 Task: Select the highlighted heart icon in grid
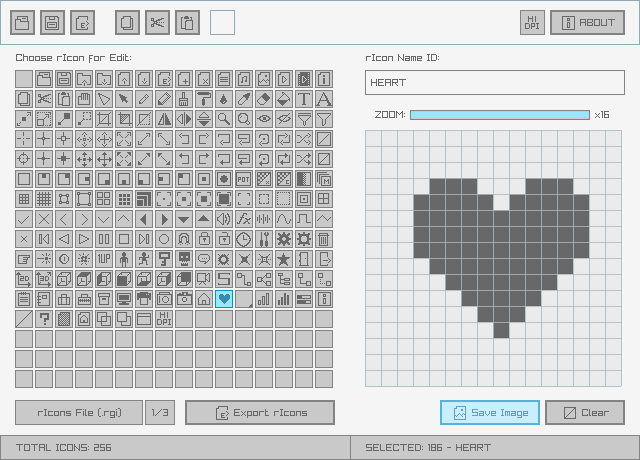pos(224,299)
